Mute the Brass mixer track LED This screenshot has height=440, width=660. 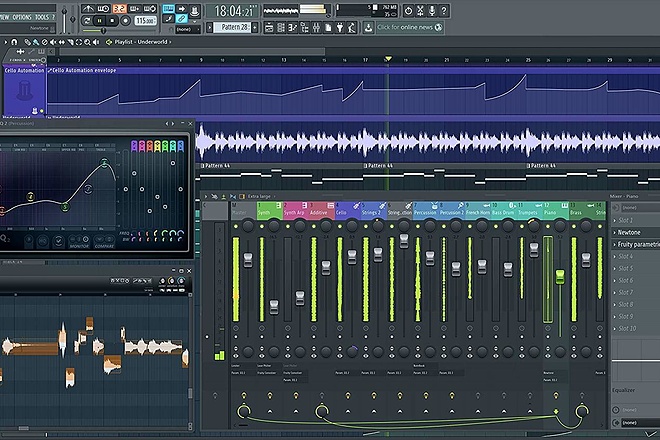coord(574,227)
